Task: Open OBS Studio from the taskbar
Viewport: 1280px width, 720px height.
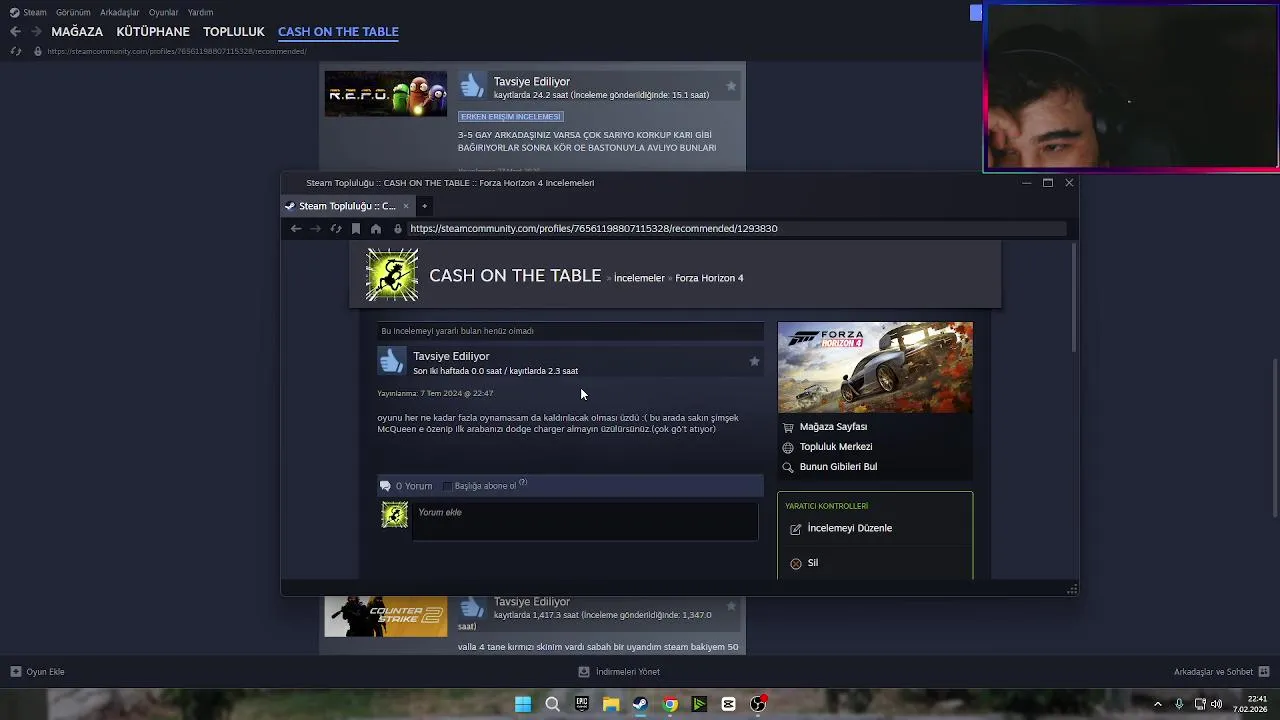Action: tap(758, 704)
